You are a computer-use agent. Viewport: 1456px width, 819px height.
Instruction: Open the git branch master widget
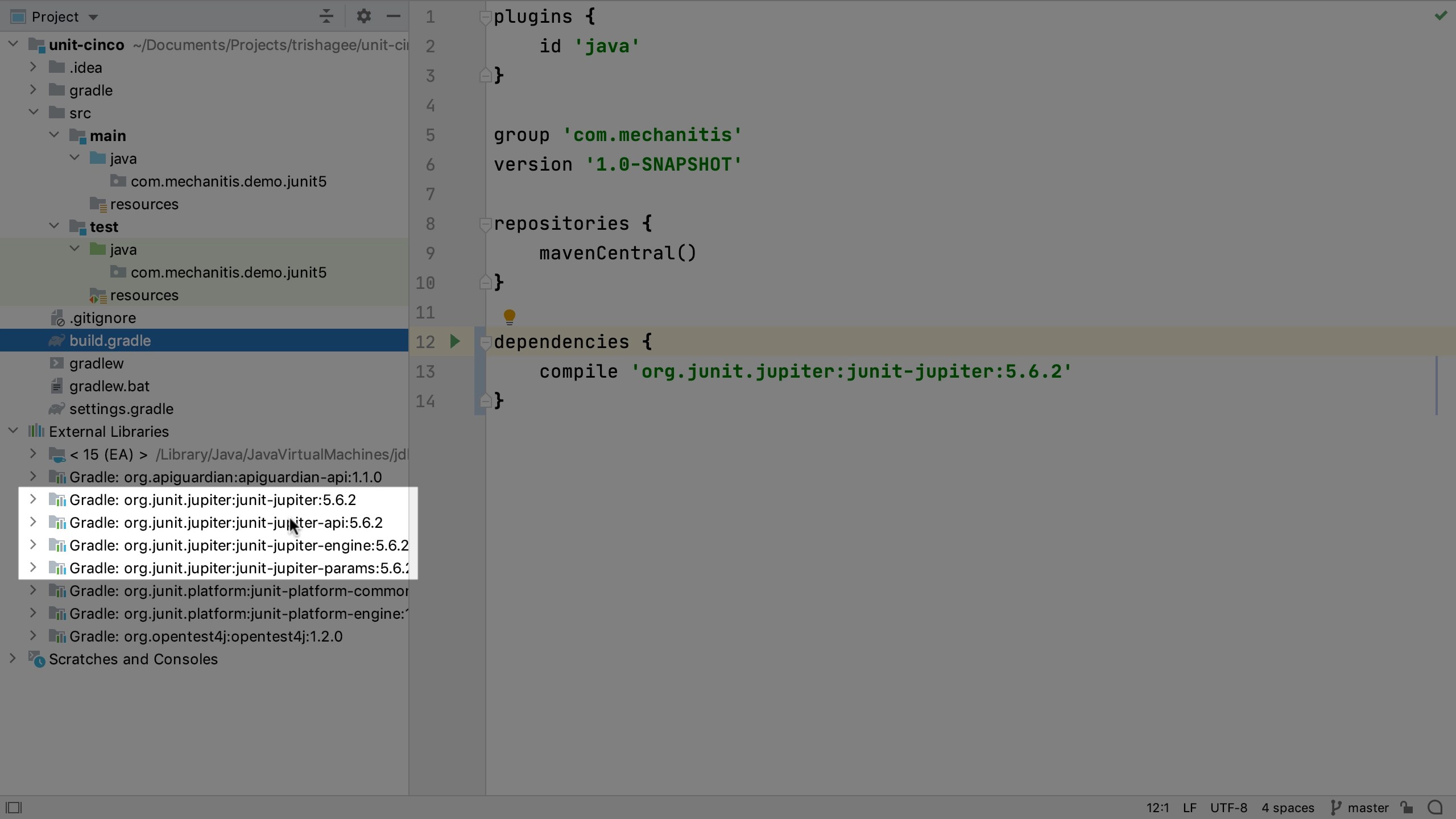point(1367,807)
